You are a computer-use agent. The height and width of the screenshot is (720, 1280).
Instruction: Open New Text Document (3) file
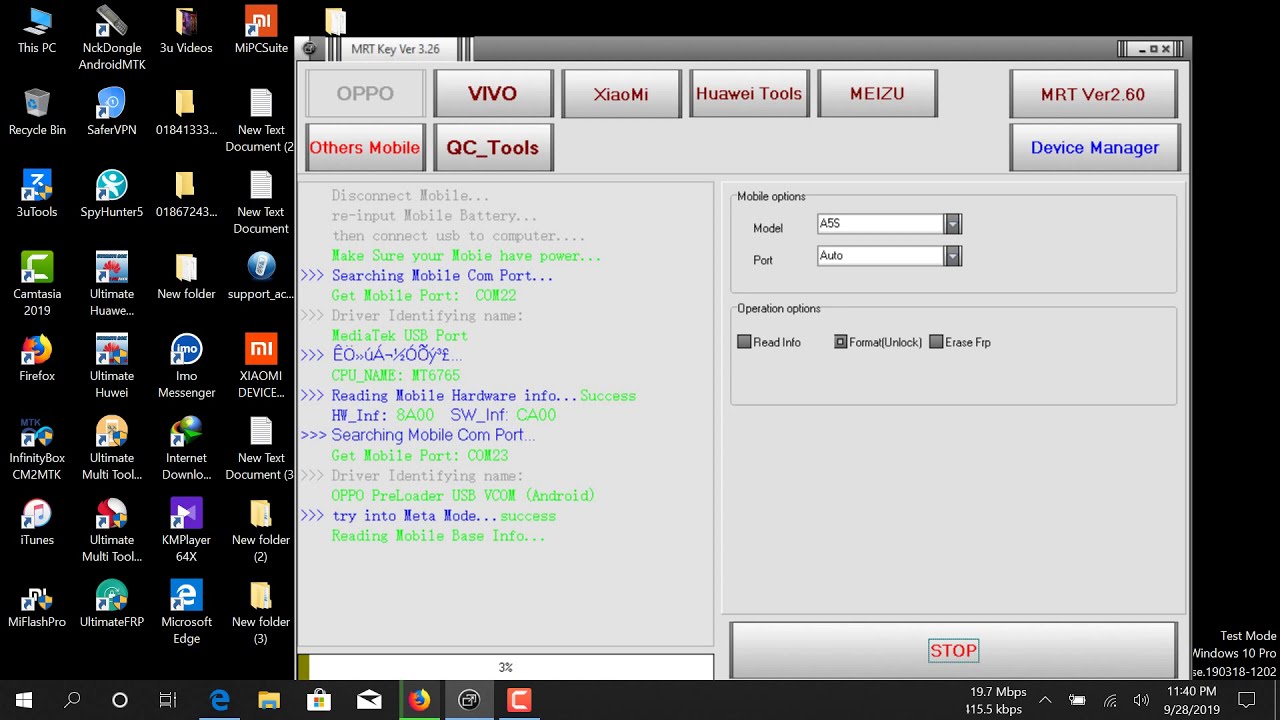(x=261, y=448)
